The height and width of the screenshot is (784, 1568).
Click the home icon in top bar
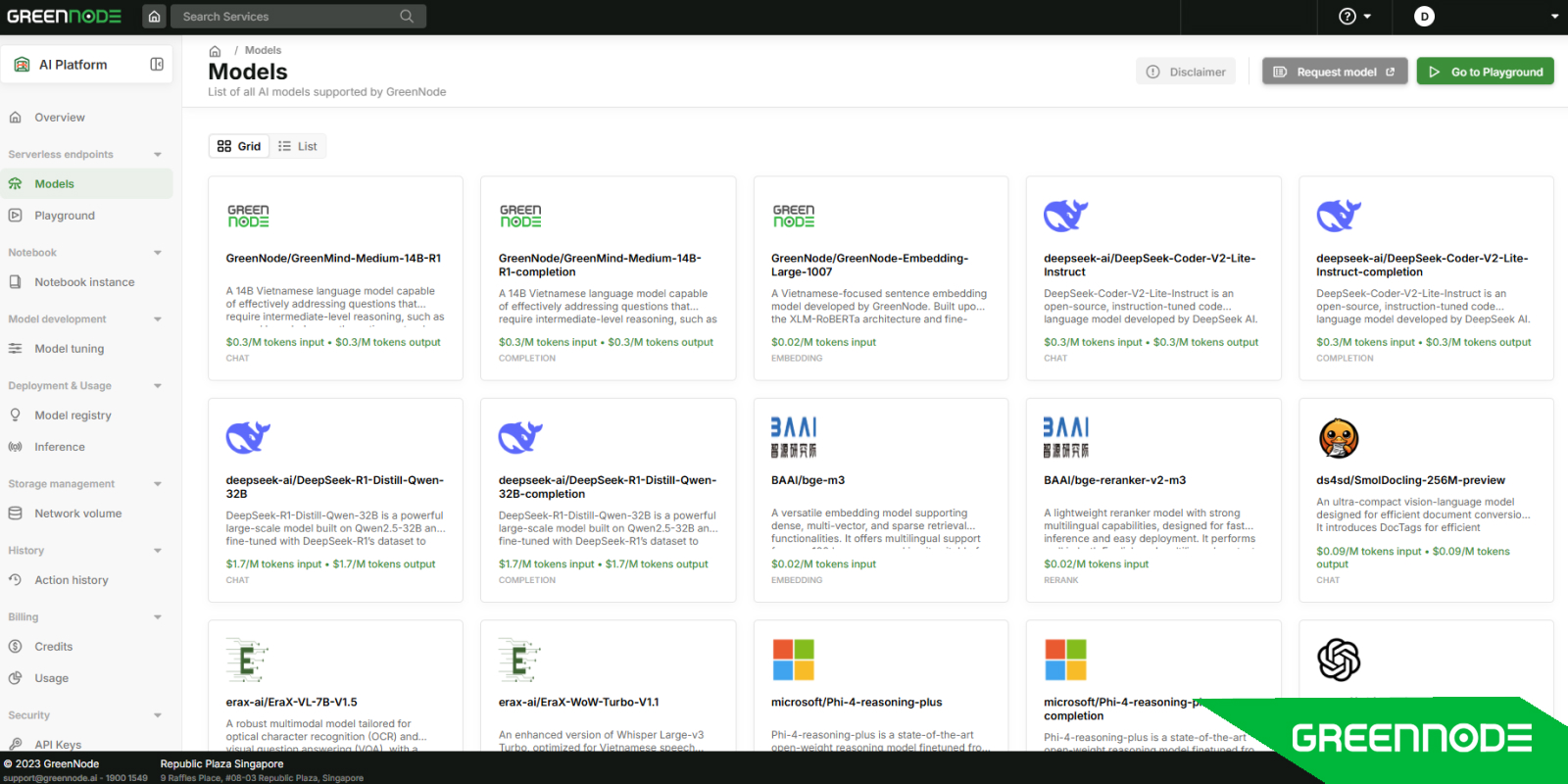(x=154, y=17)
